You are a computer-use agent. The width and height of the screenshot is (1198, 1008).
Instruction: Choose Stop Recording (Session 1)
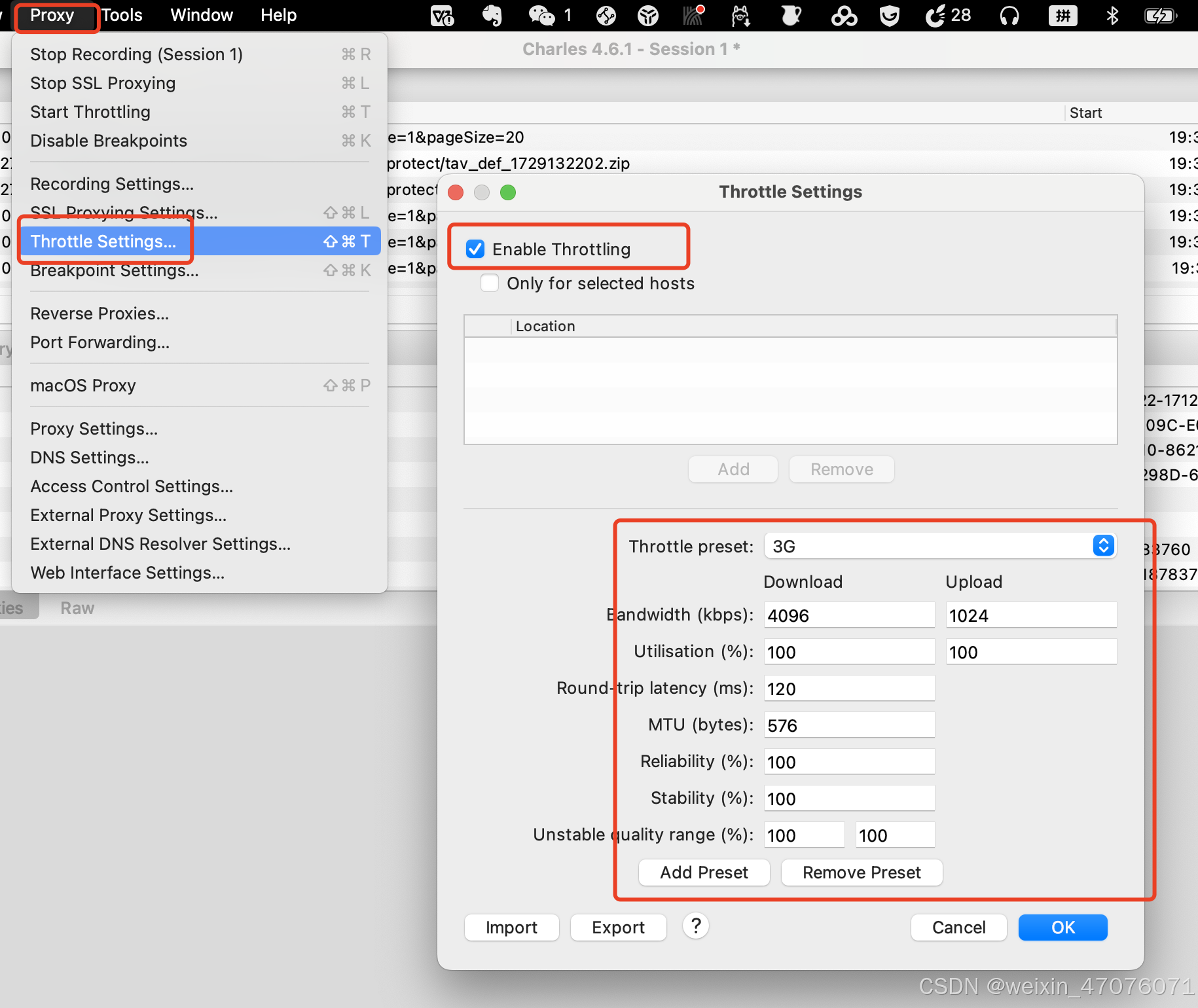pos(200,54)
